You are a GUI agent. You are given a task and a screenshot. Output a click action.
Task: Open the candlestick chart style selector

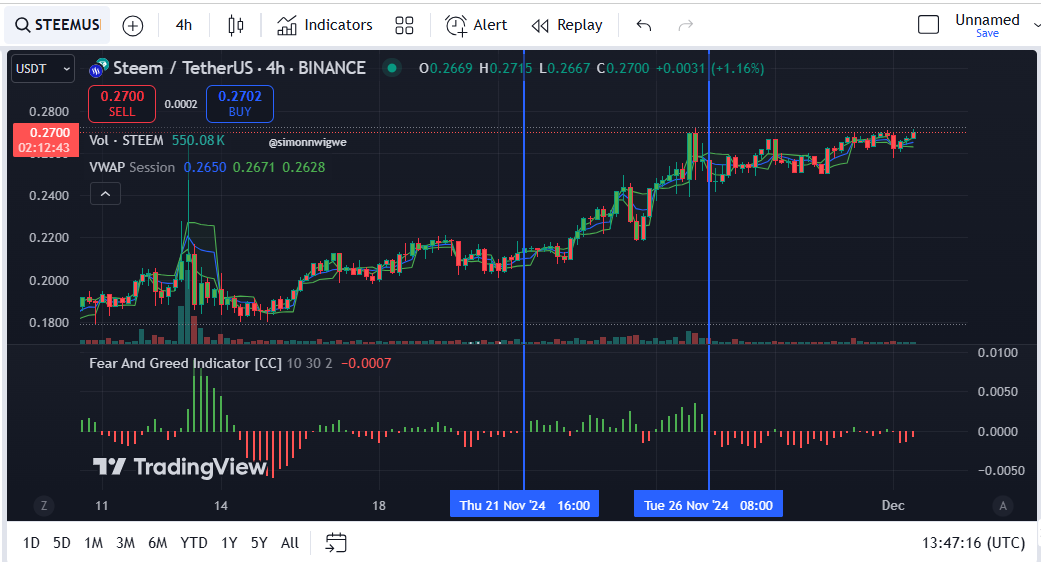click(x=236, y=26)
